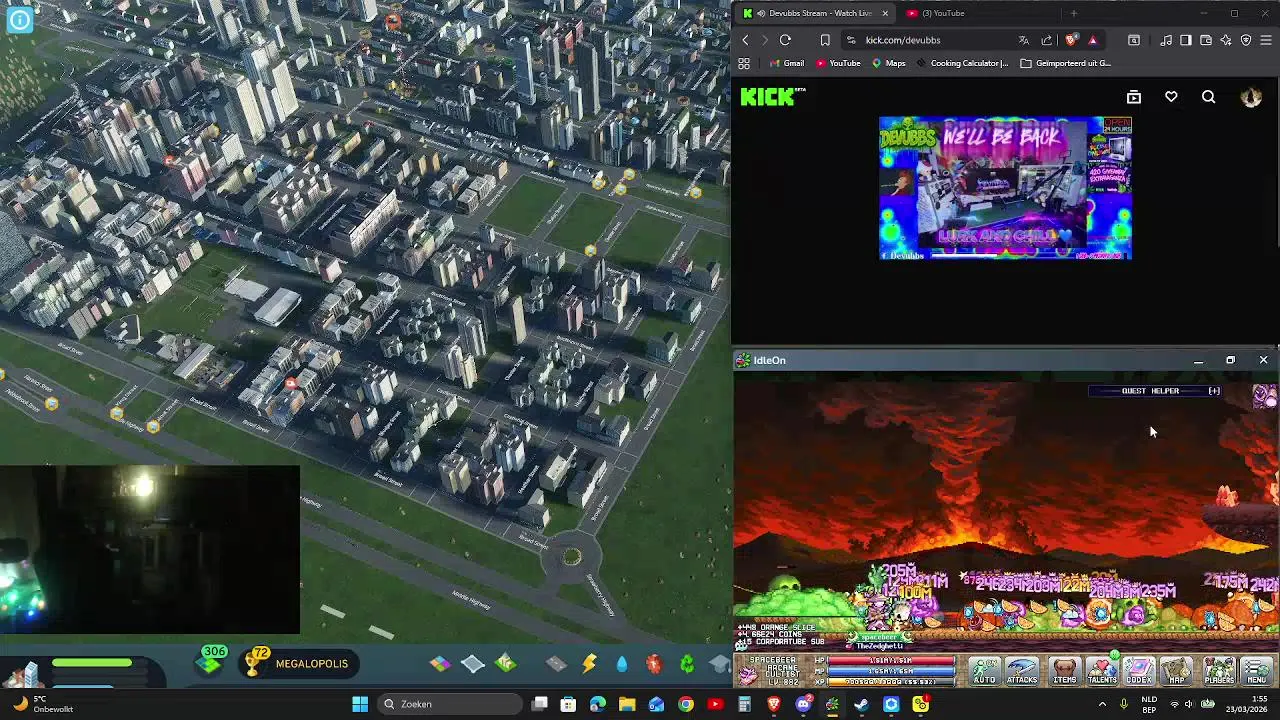Click the green city happiness bar

coord(92,662)
